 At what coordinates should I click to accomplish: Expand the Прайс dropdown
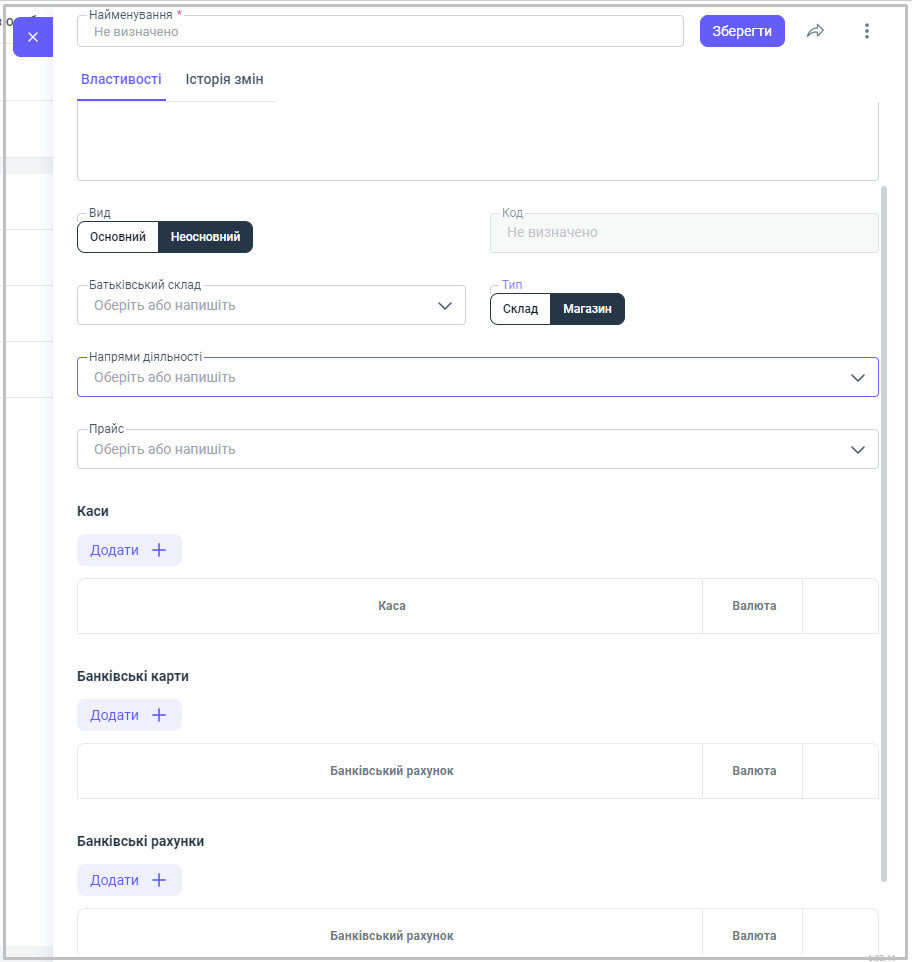pyautogui.click(x=857, y=449)
